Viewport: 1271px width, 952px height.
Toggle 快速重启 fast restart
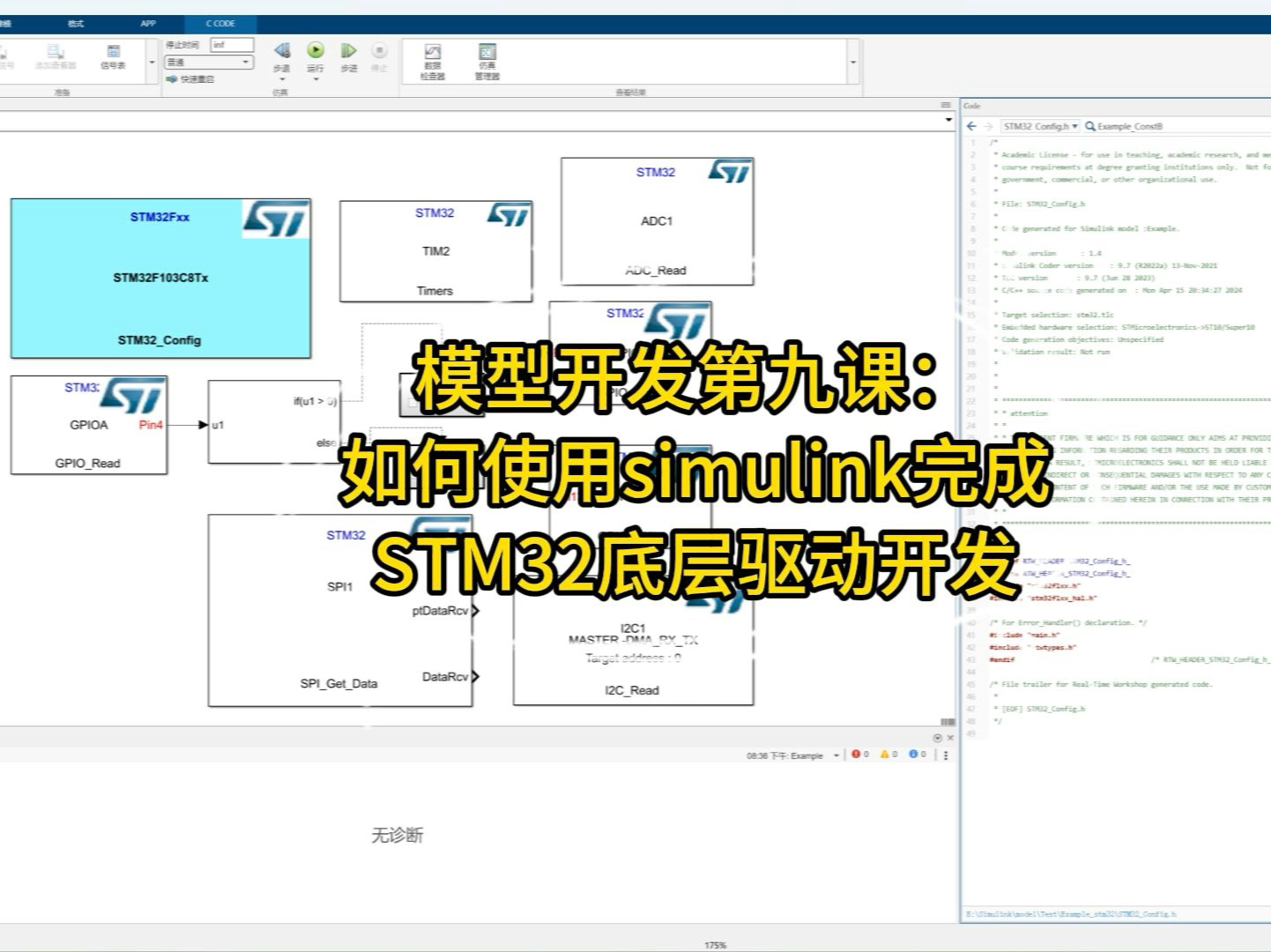point(190,78)
